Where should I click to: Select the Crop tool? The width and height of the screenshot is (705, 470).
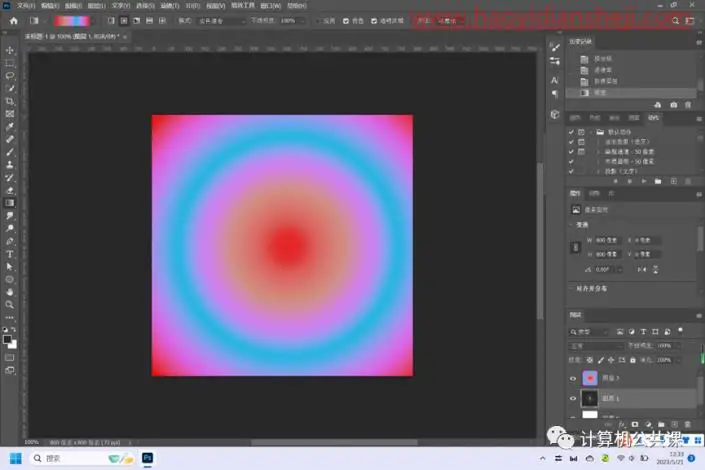[9, 101]
